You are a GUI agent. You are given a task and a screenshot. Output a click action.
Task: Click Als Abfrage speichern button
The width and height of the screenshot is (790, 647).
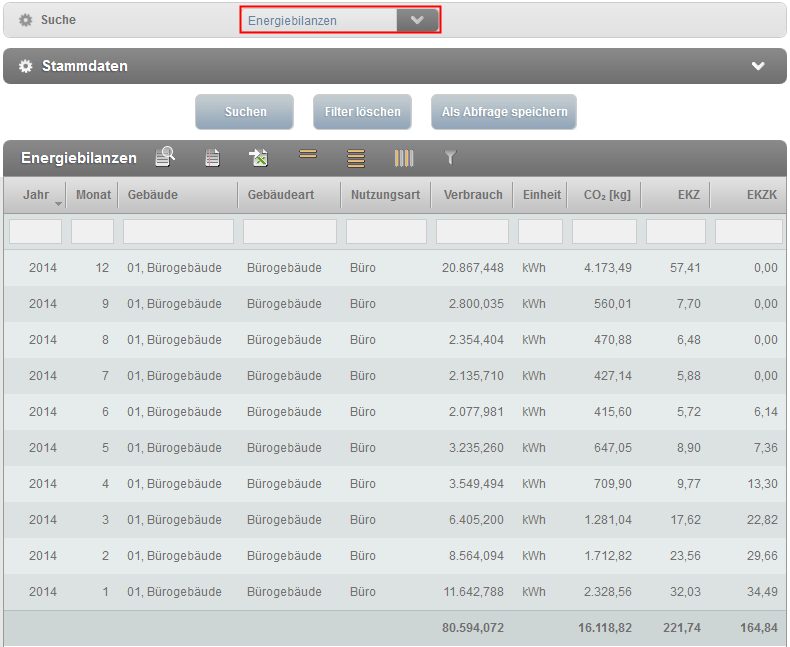pyautogui.click(x=504, y=112)
